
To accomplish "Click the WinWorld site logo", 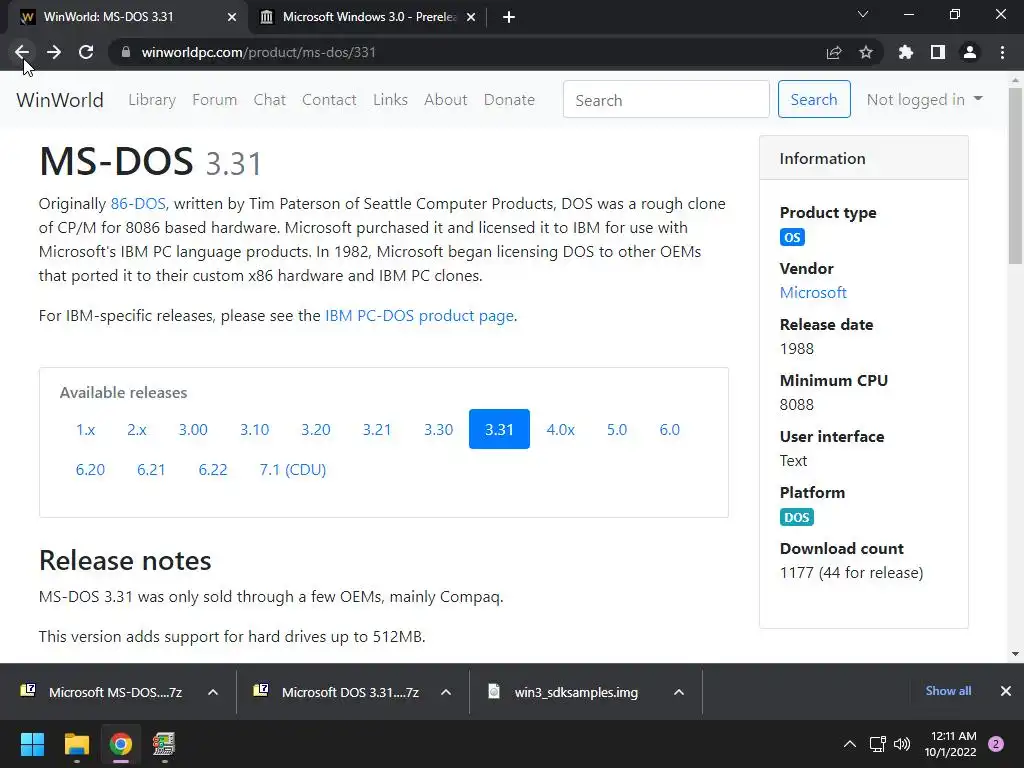I will point(60,100).
